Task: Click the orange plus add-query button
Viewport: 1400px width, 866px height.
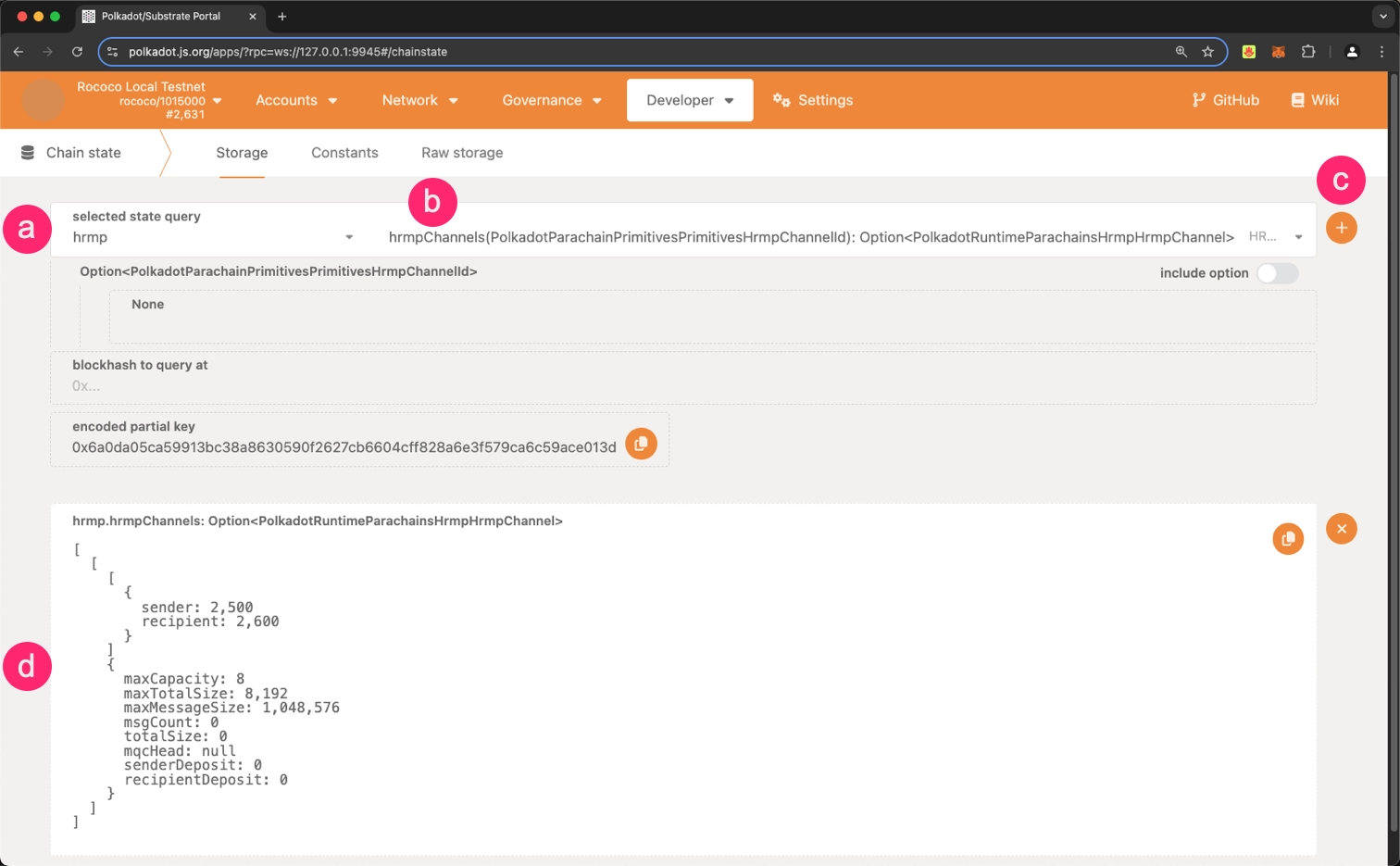Action: [1341, 228]
